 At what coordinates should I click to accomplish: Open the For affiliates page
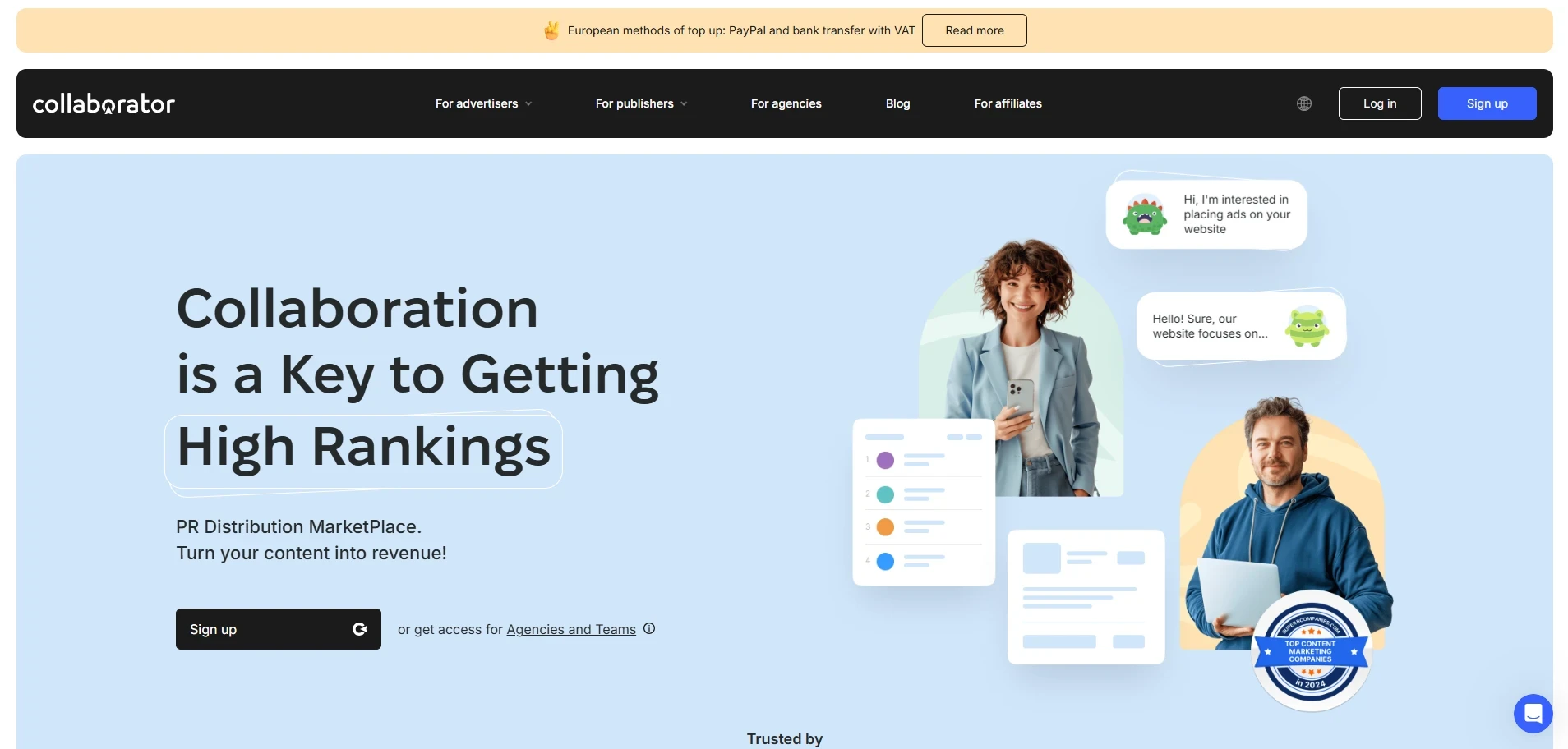(x=1008, y=103)
